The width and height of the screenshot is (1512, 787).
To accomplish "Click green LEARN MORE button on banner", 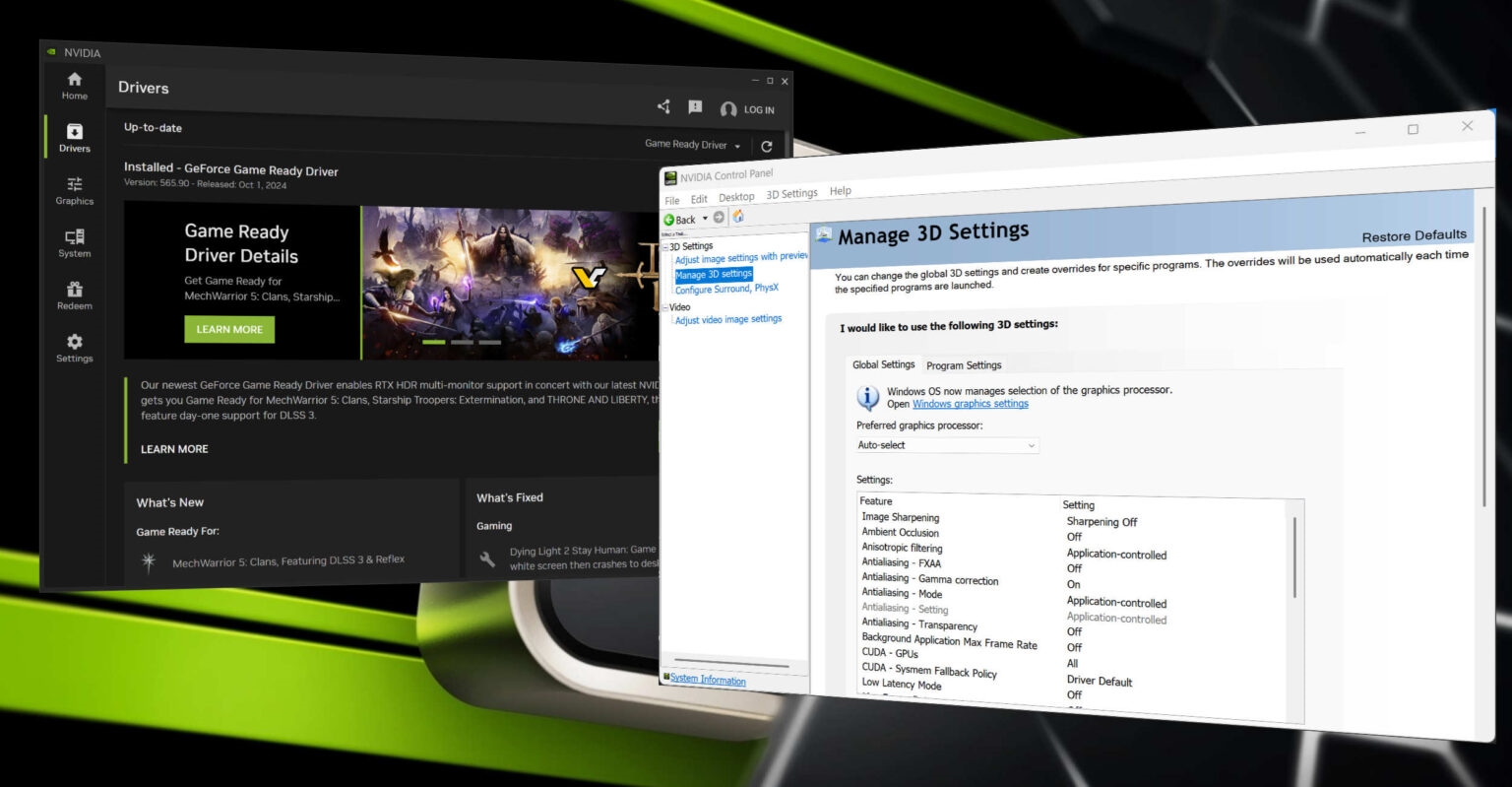I will (x=229, y=329).
